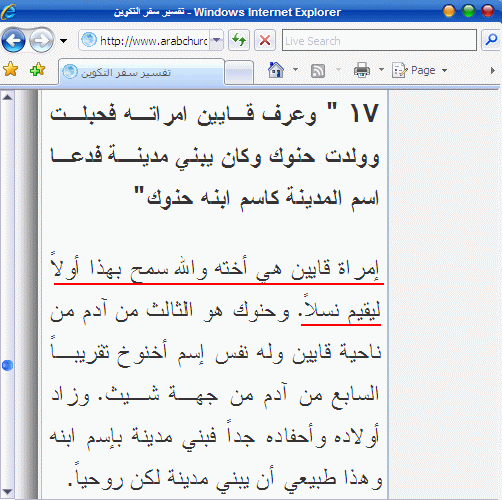Add to Favorites with green plus star
Viewport: 502px width, 500px height.
[37, 69]
